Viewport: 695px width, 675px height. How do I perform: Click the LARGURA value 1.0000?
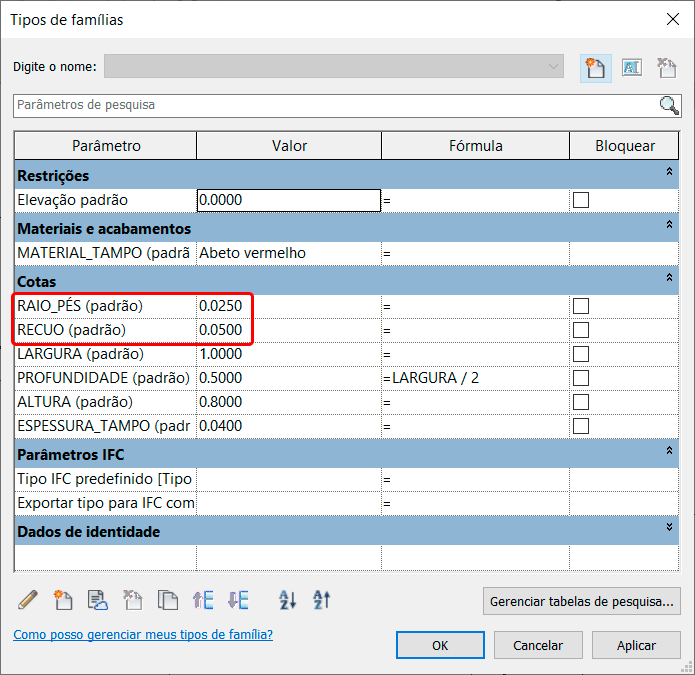[x=289, y=354]
